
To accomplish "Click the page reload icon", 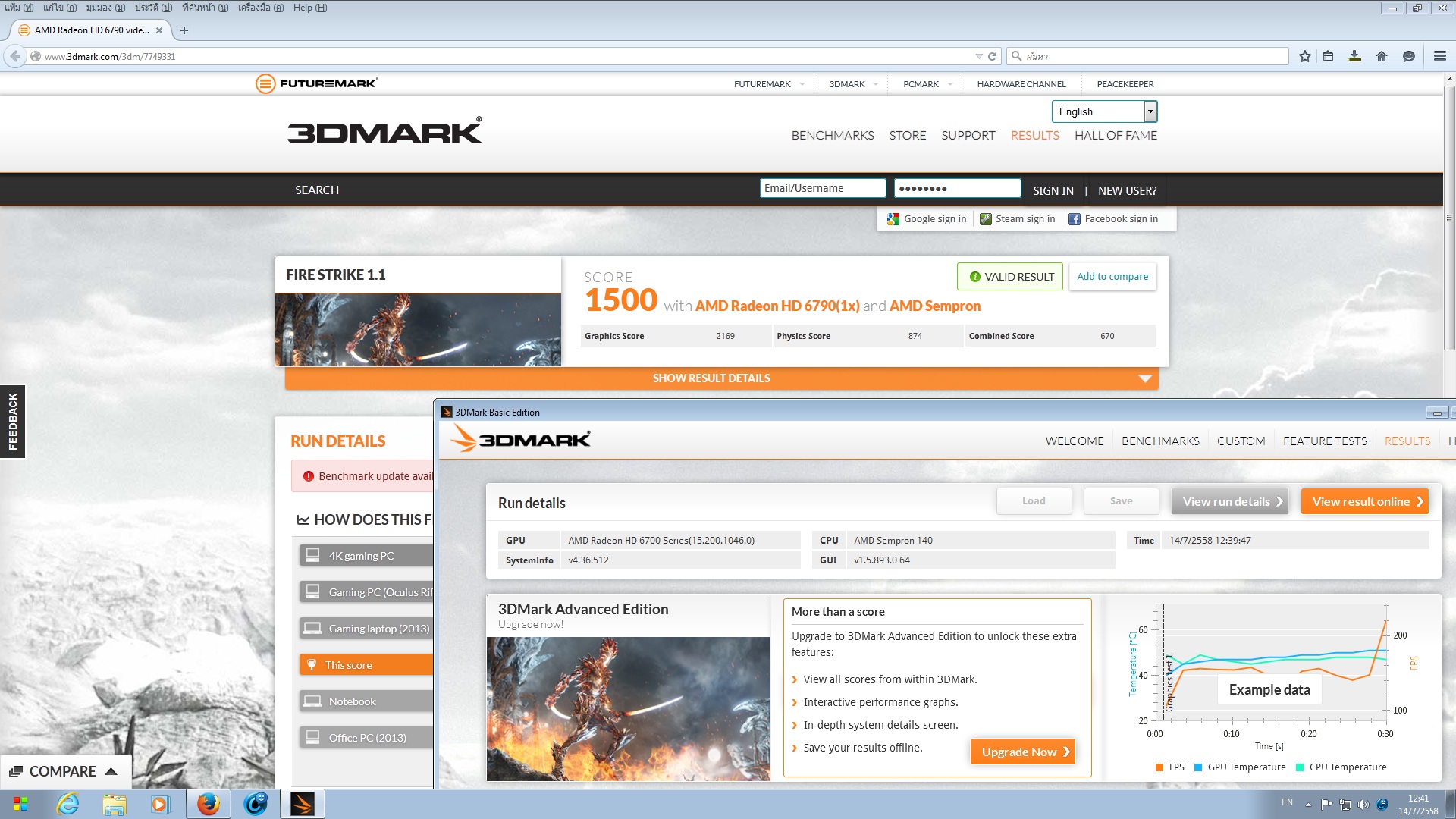I will click(x=992, y=56).
